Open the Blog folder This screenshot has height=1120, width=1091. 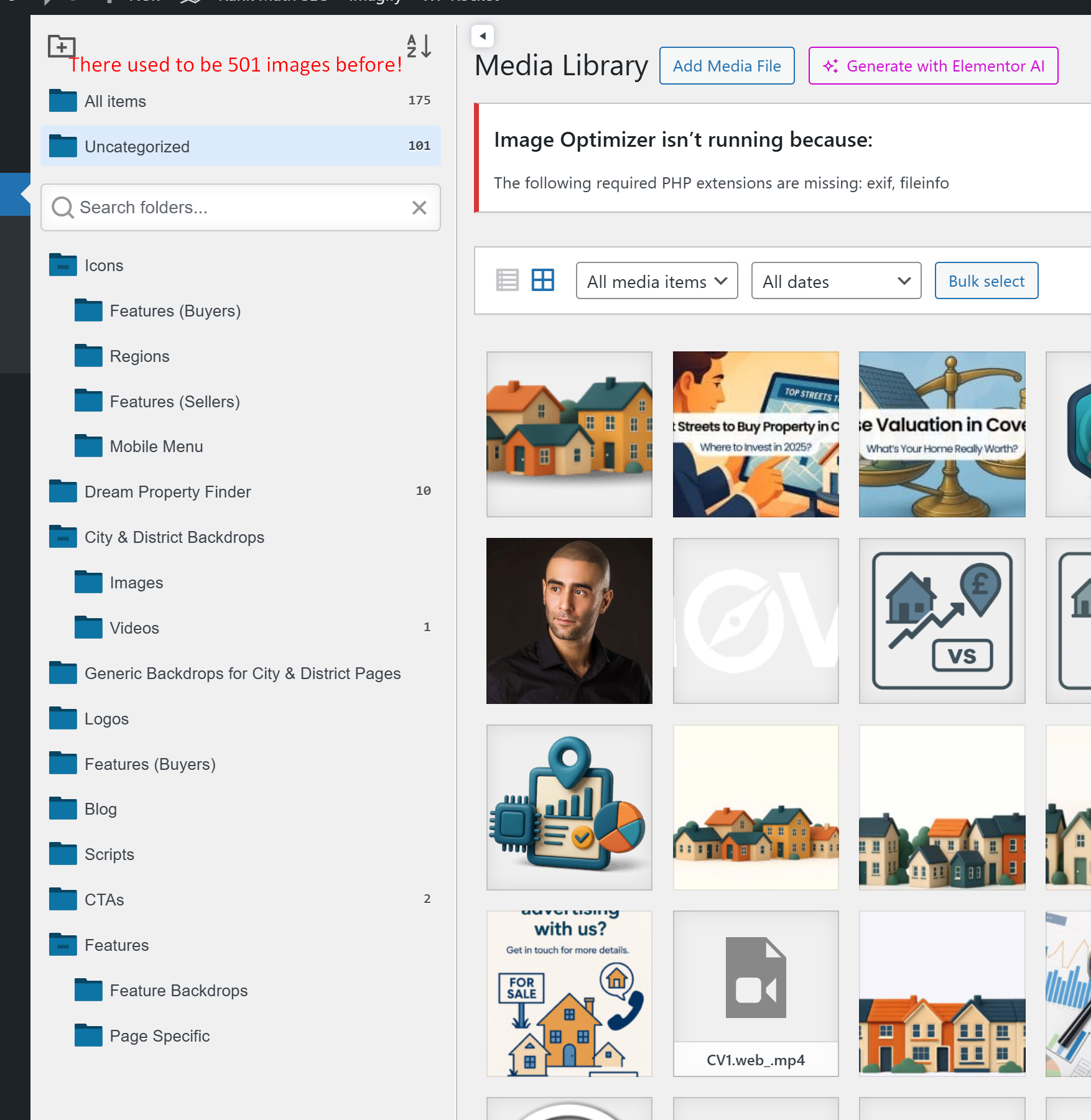(x=100, y=809)
